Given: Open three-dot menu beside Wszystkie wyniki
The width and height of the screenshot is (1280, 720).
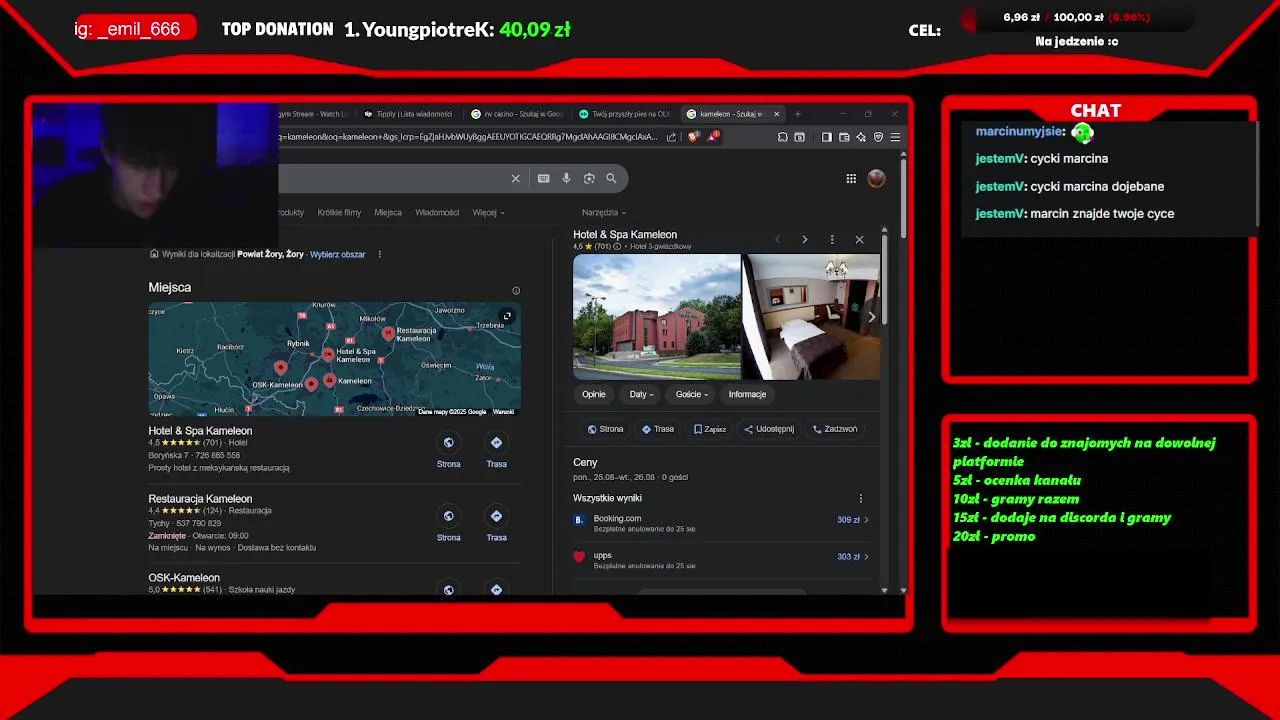Looking at the screenshot, I should point(860,498).
